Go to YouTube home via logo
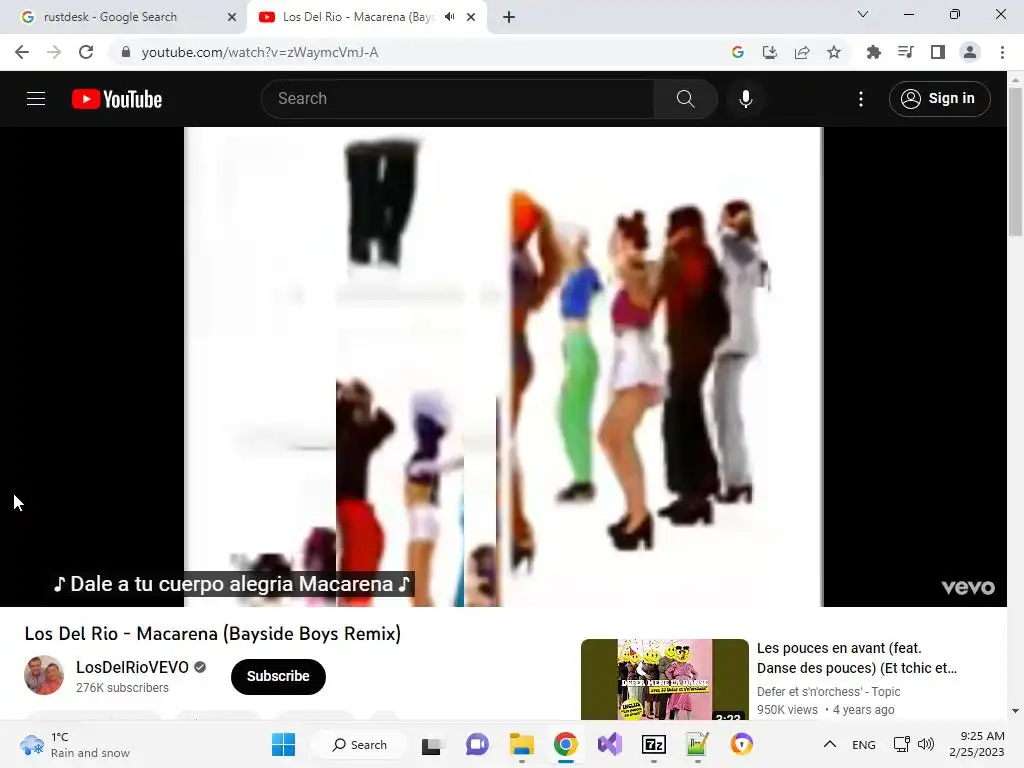Viewport: 1024px width, 768px height. [x=117, y=99]
